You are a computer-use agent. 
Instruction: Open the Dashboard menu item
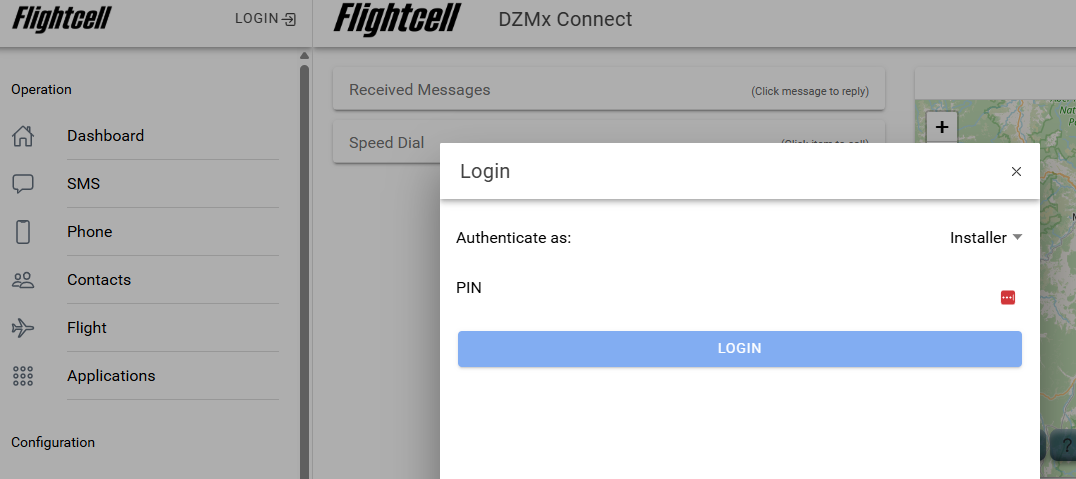click(105, 136)
